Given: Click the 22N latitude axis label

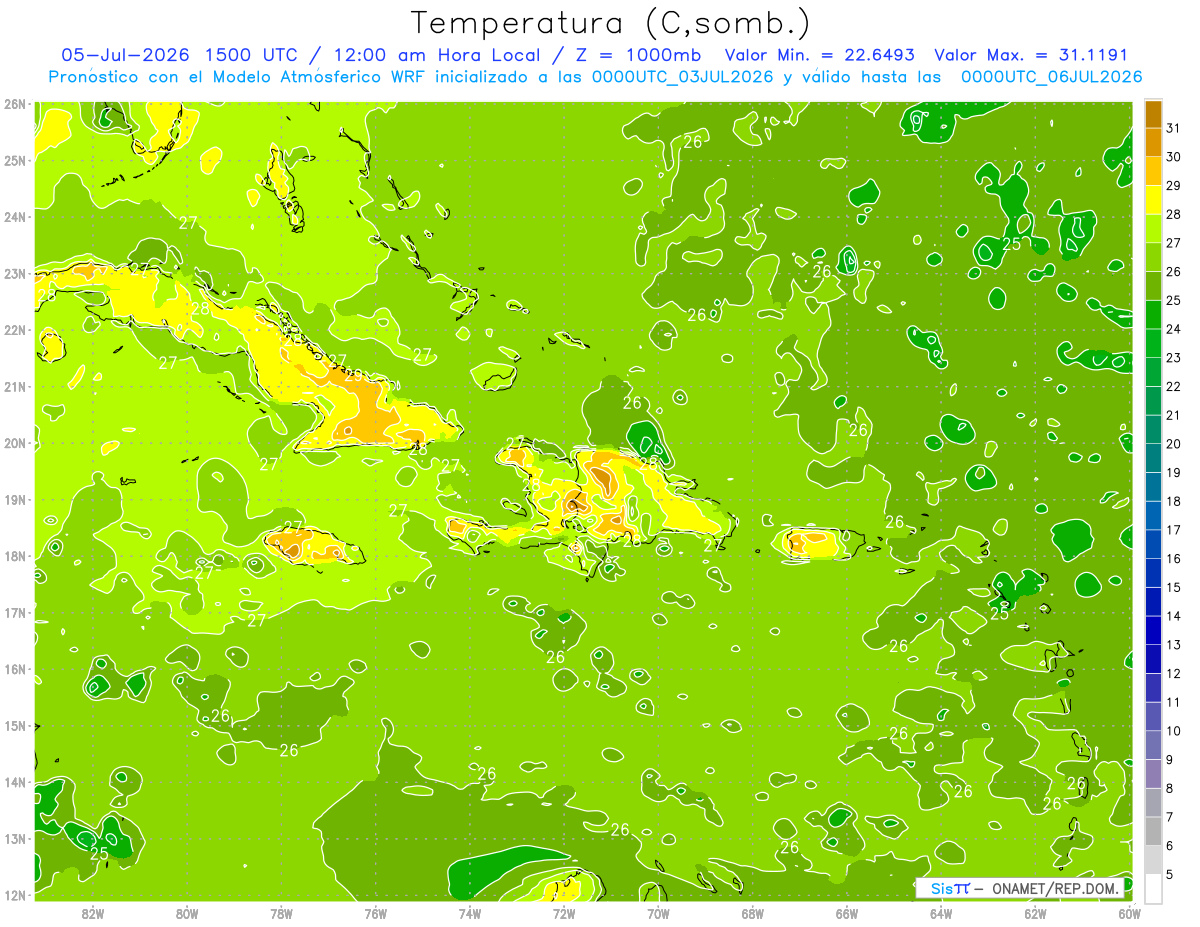Looking at the screenshot, I should pyautogui.click(x=14, y=330).
